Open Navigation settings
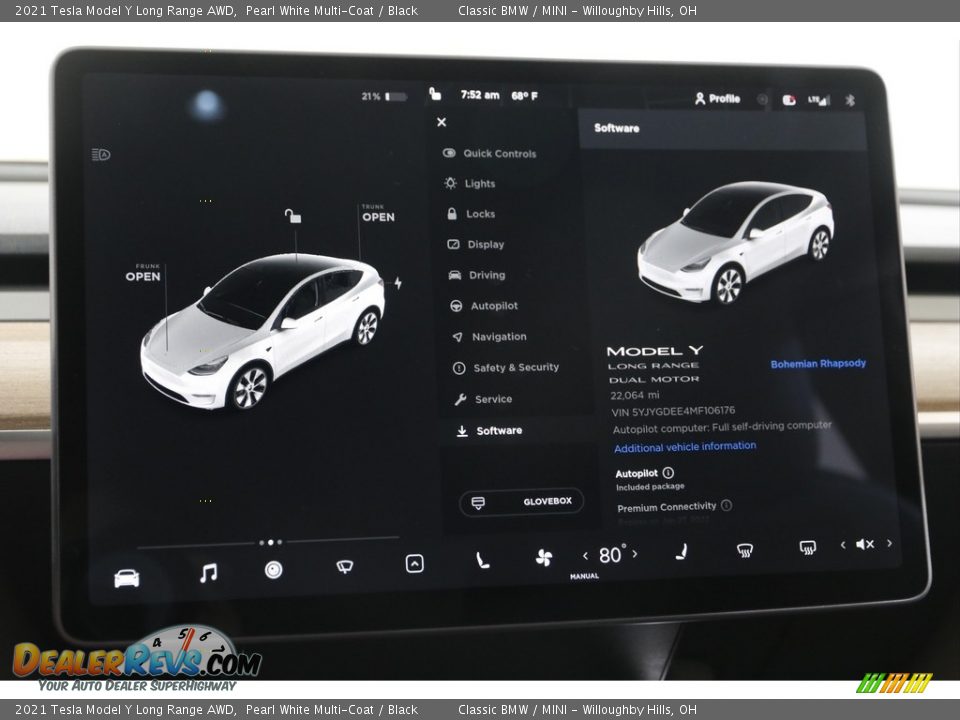The height and width of the screenshot is (720, 960). (489, 337)
